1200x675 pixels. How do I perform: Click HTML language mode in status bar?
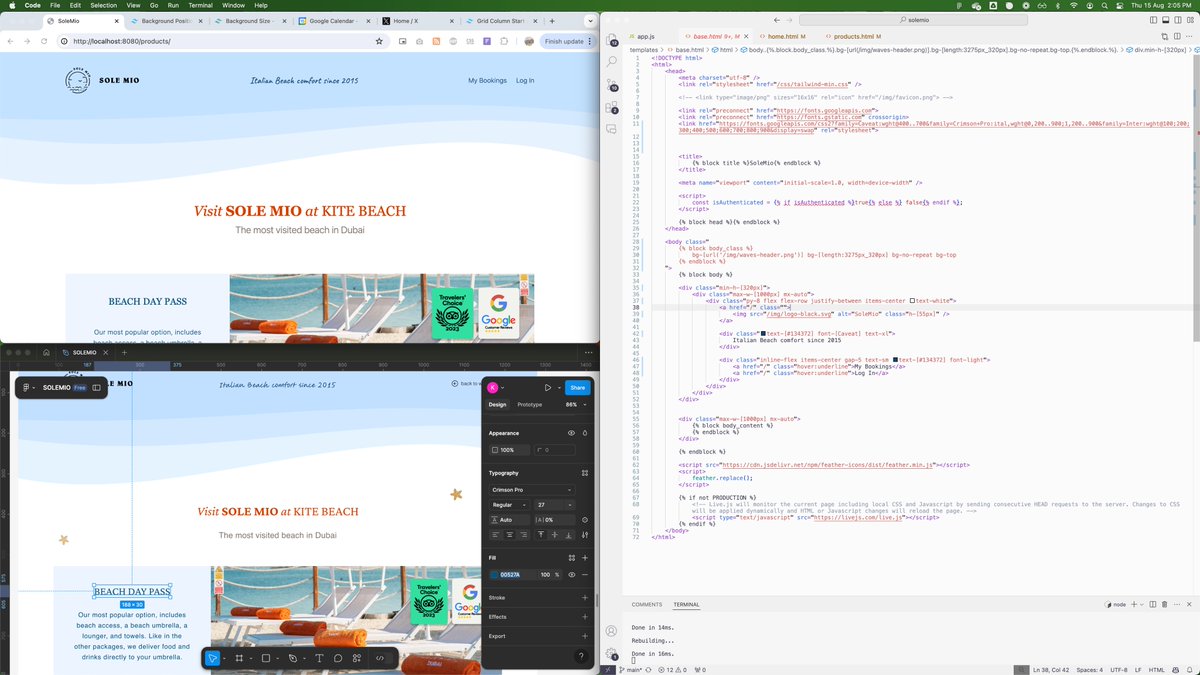tap(1156, 670)
